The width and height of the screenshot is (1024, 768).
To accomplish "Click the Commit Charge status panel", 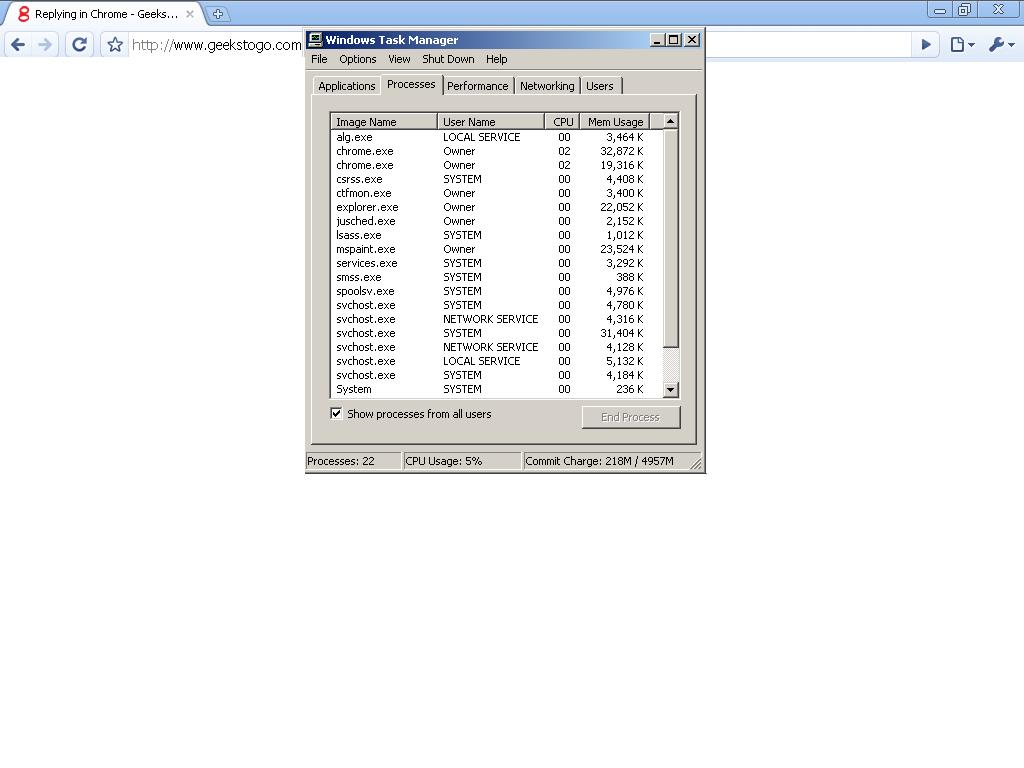I will (612, 461).
